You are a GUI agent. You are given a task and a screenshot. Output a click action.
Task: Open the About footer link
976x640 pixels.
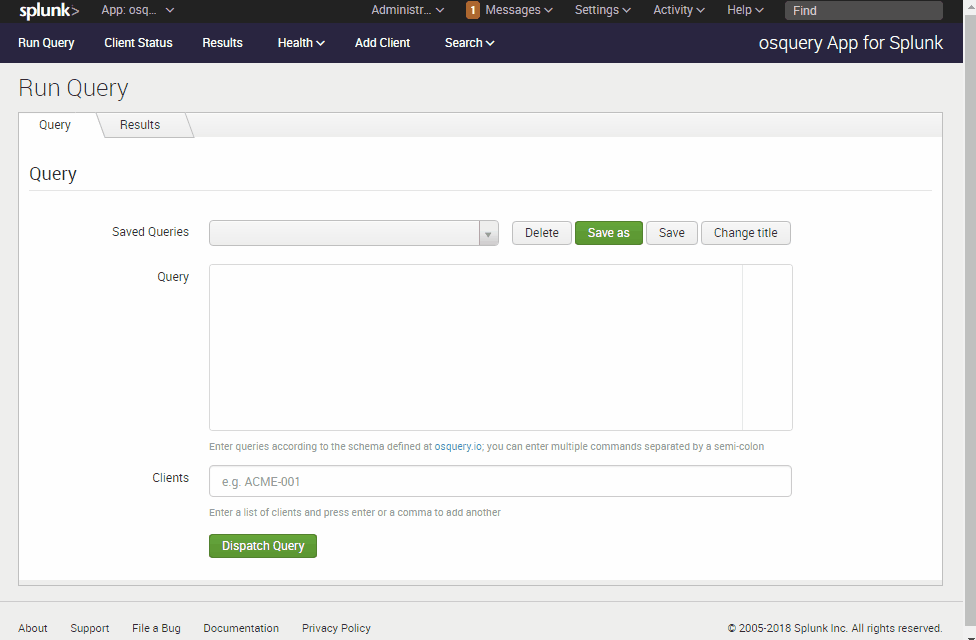coord(32,628)
